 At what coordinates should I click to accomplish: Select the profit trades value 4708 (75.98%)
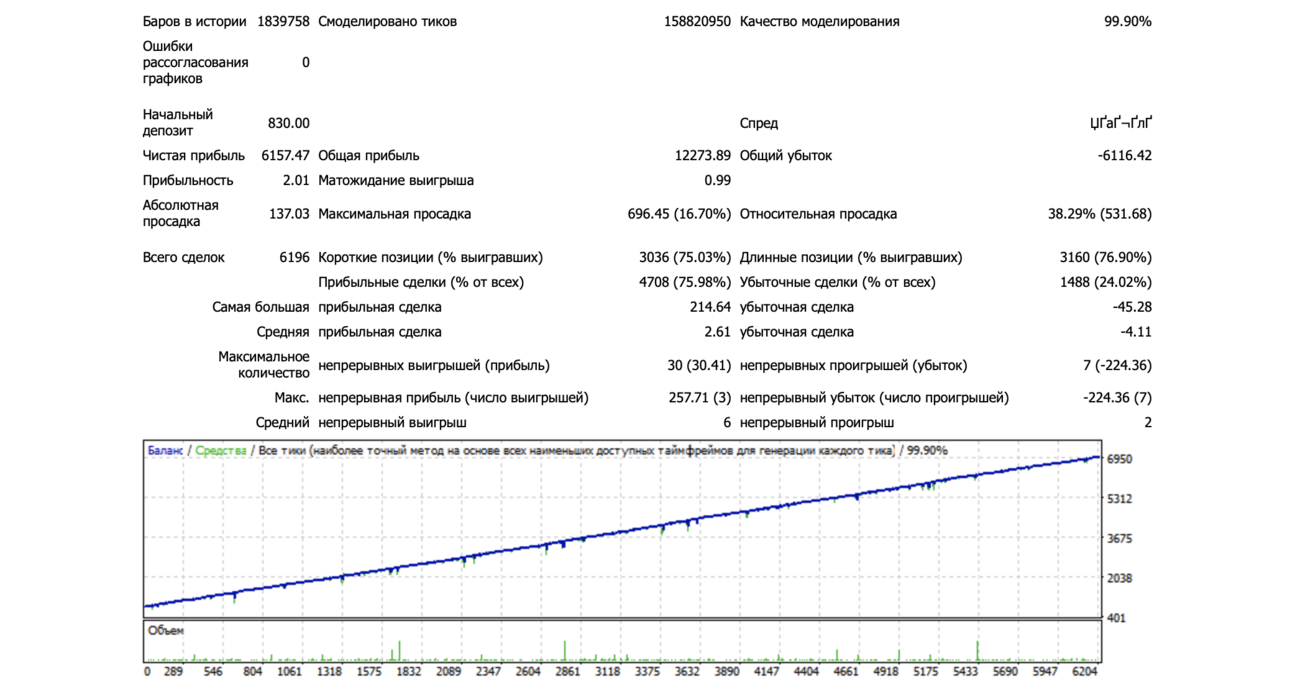[685, 282]
